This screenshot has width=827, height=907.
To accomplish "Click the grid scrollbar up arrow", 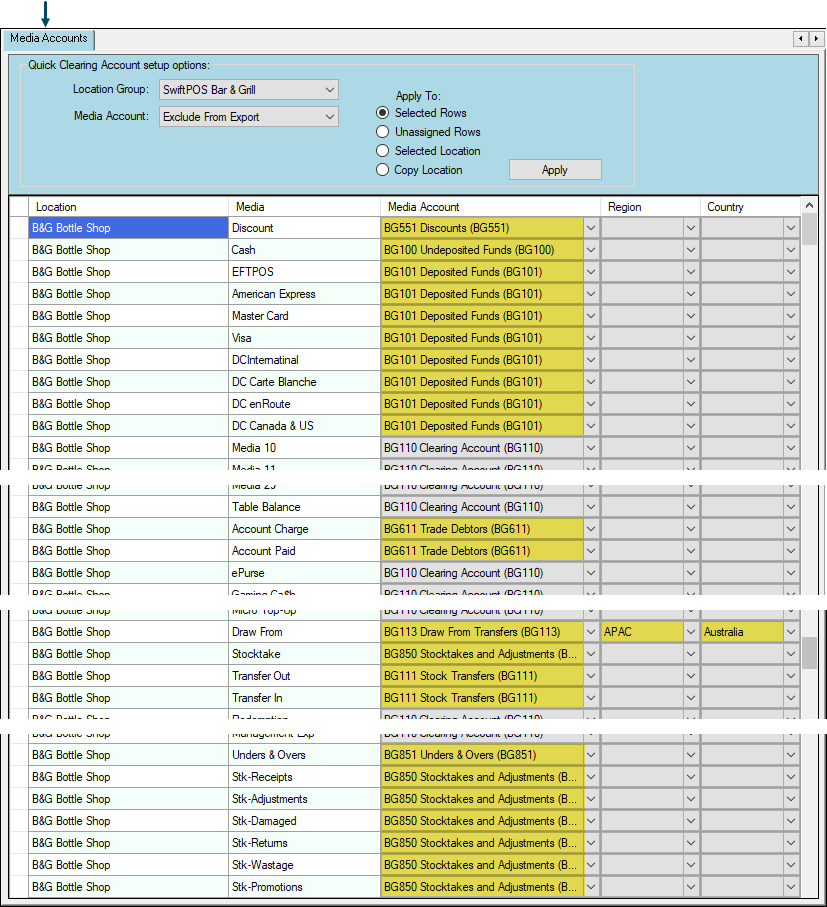I will pyautogui.click(x=809, y=205).
